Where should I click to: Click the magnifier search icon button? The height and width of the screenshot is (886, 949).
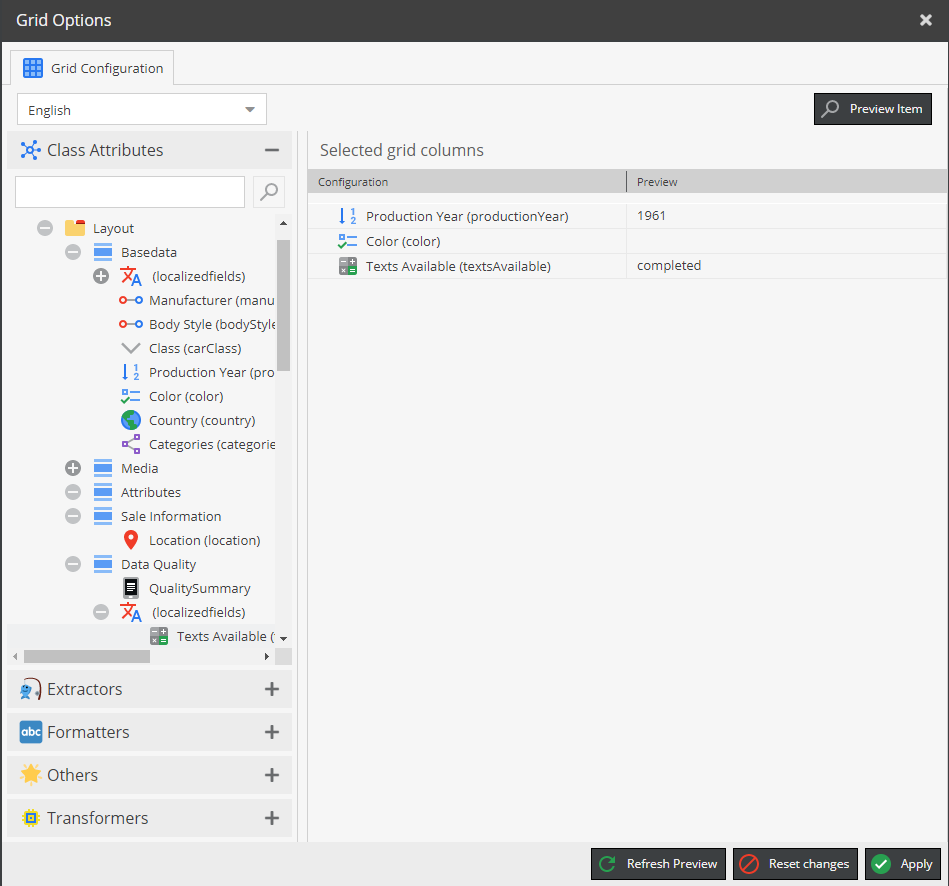(269, 192)
